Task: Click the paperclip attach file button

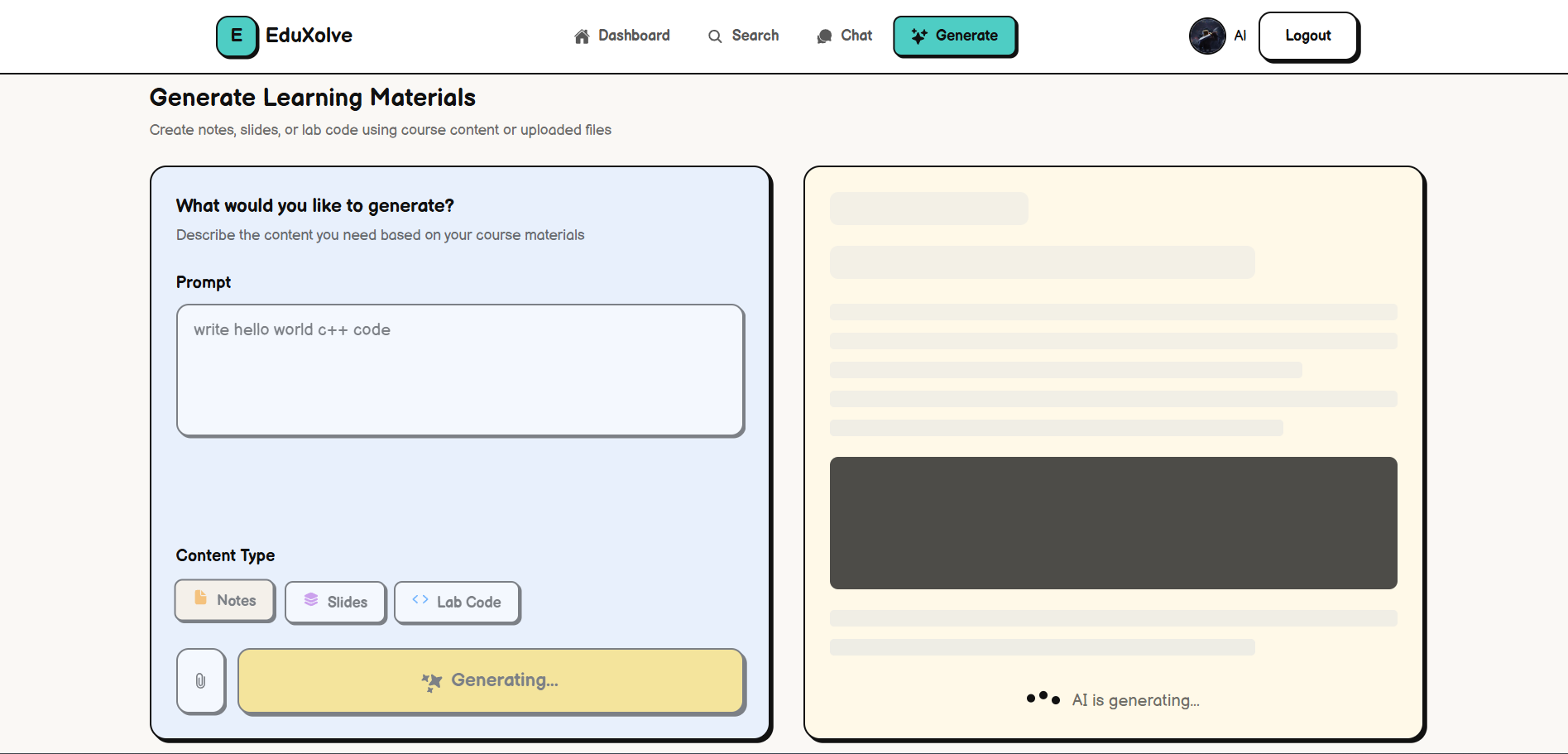Action: point(201,680)
